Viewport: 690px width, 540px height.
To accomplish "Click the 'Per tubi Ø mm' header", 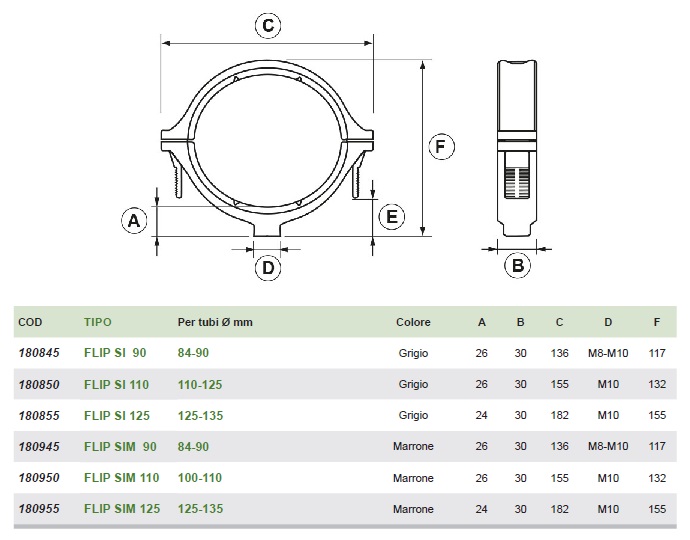I will 215,323.
